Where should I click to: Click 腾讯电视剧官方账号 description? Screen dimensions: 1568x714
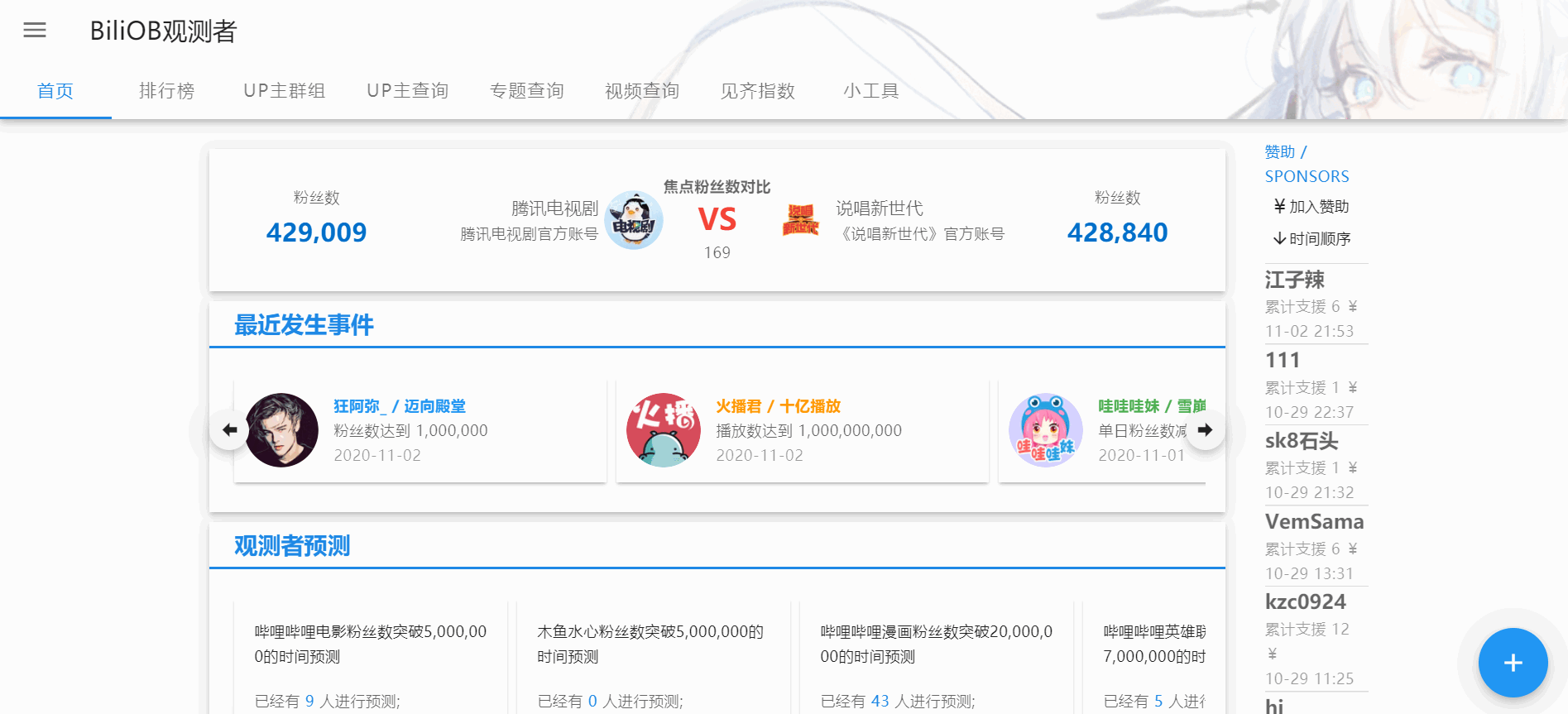click(x=530, y=234)
